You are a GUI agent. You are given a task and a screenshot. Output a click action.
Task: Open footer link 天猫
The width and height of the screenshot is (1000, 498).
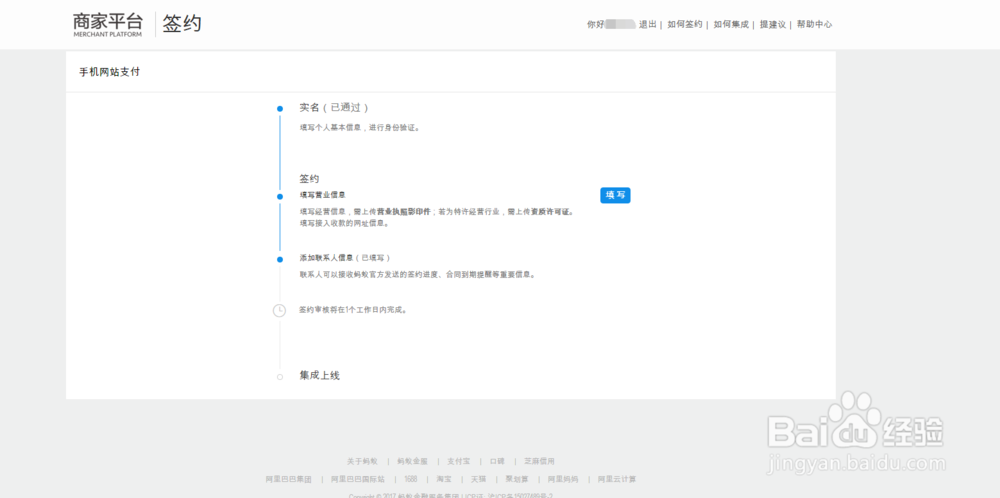[478, 479]
